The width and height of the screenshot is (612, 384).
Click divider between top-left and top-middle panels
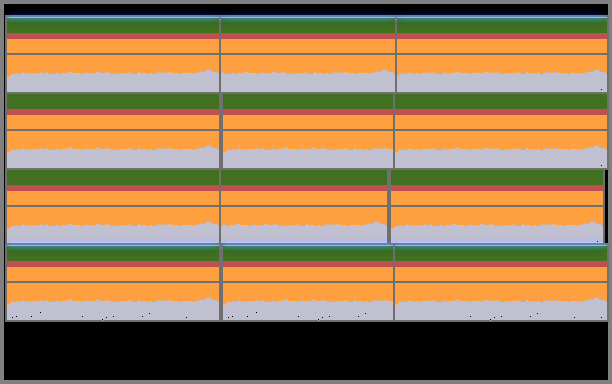220,54
